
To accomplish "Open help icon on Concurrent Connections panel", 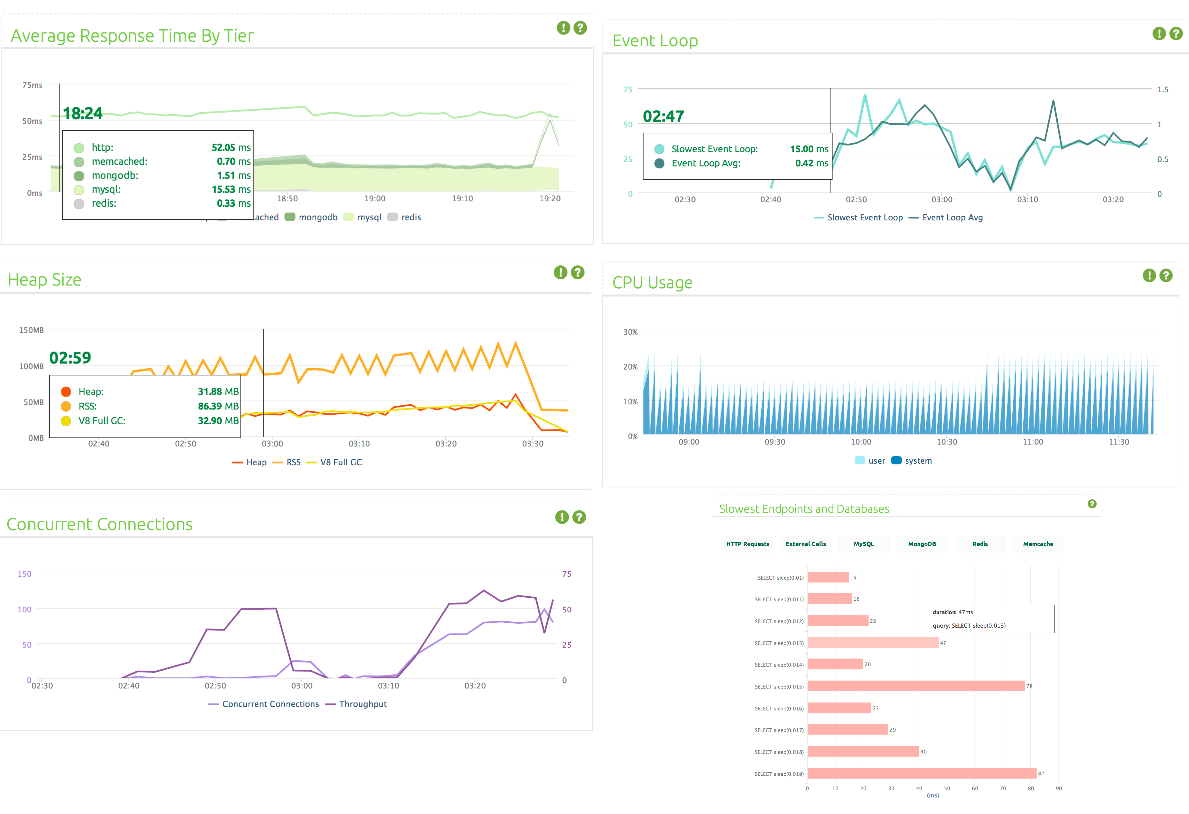I will point(579,517).
